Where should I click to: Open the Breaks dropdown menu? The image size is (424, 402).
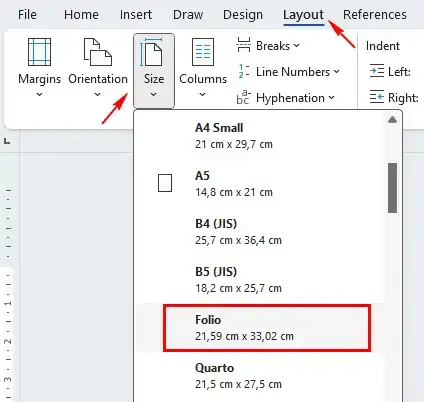(x=297, y=45)
